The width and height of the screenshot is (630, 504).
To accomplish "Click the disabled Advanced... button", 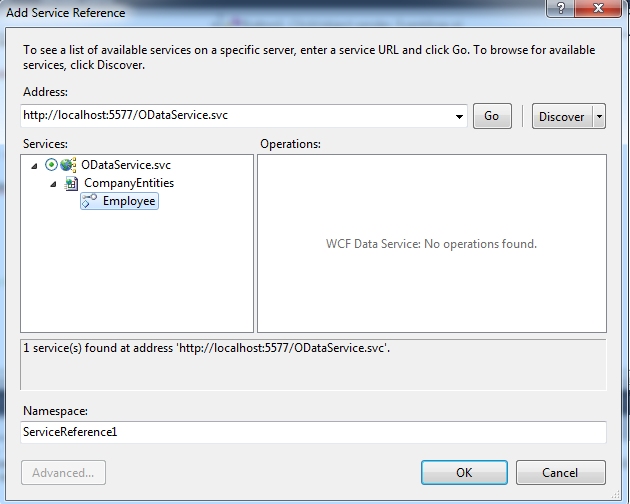I will click(x=63, y=472).
